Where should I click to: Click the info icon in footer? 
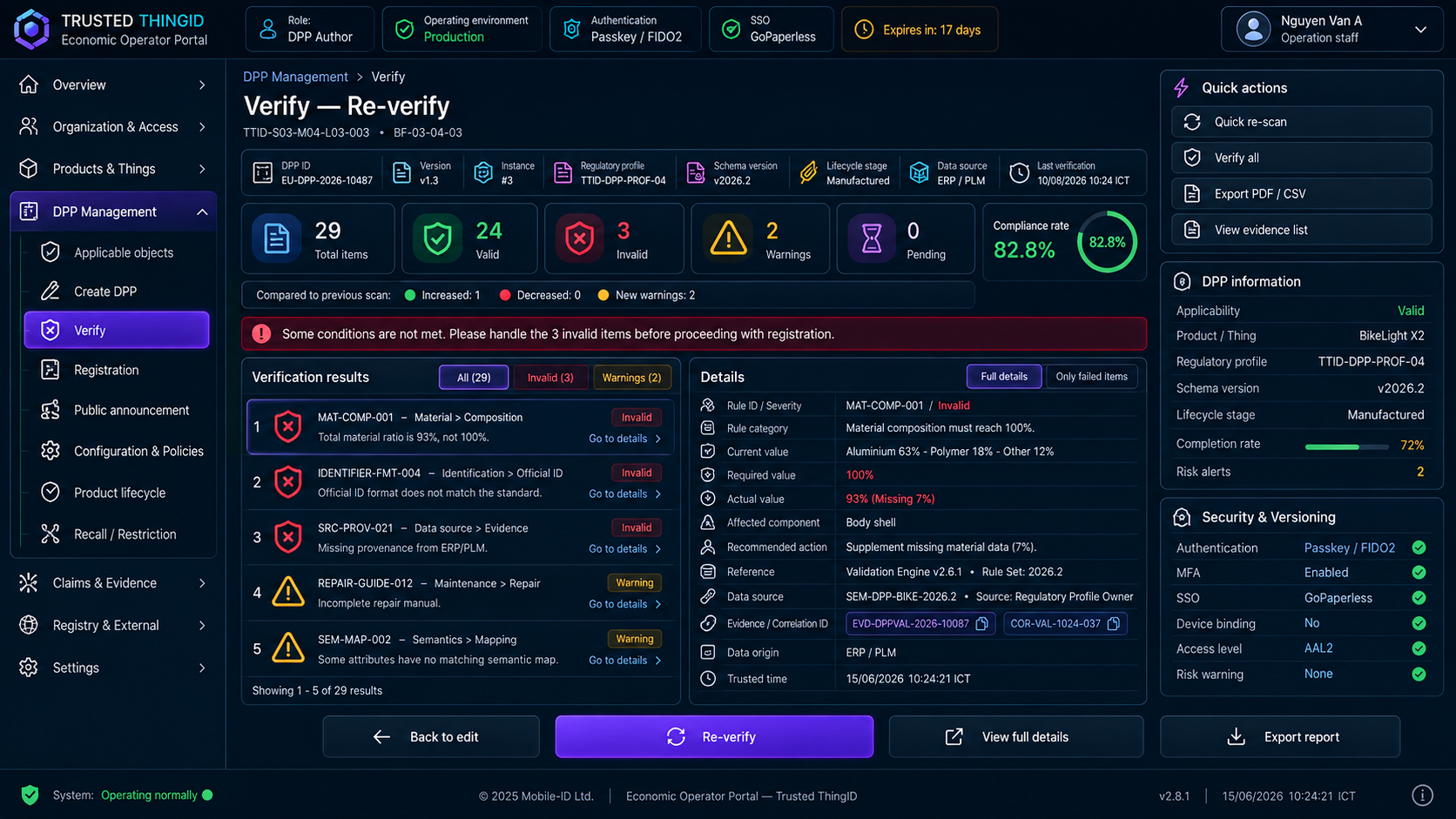point(1422,796)
